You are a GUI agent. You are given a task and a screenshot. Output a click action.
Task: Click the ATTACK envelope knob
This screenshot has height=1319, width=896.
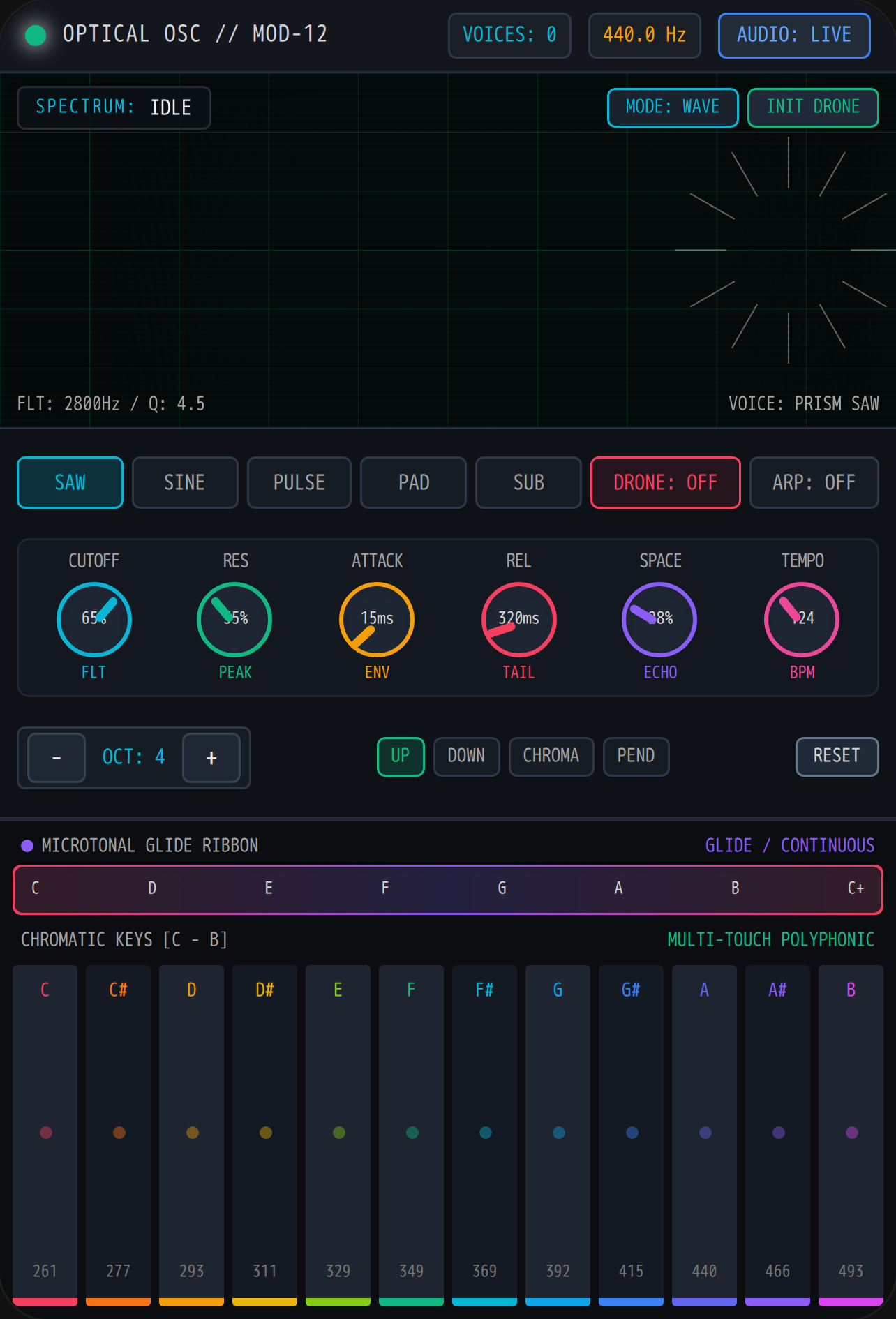377,620
